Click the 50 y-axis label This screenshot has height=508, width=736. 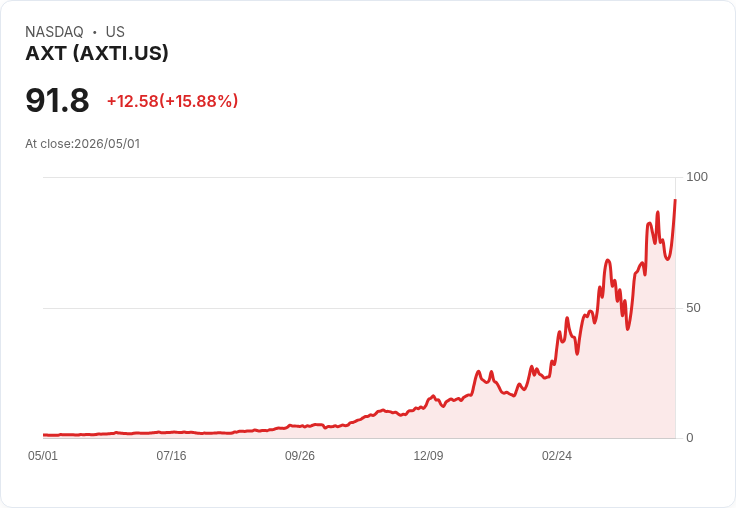pos(693,308)
